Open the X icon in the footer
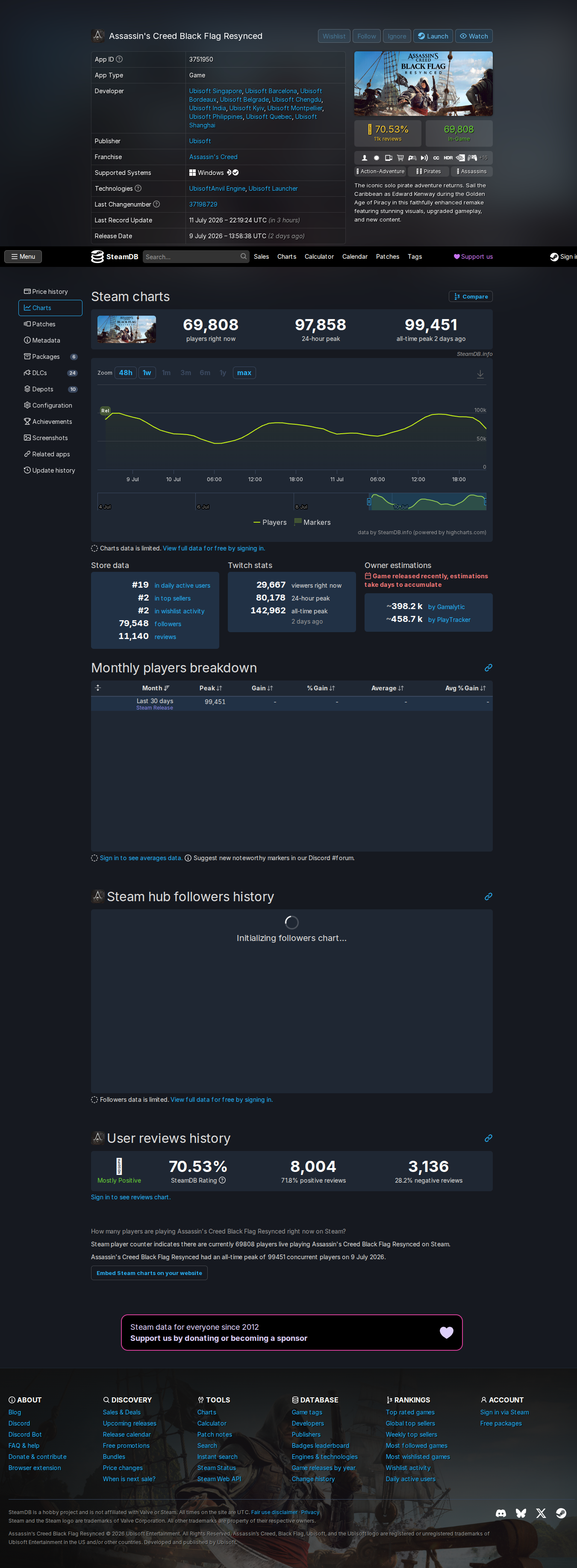 (x=541, y=1512)
